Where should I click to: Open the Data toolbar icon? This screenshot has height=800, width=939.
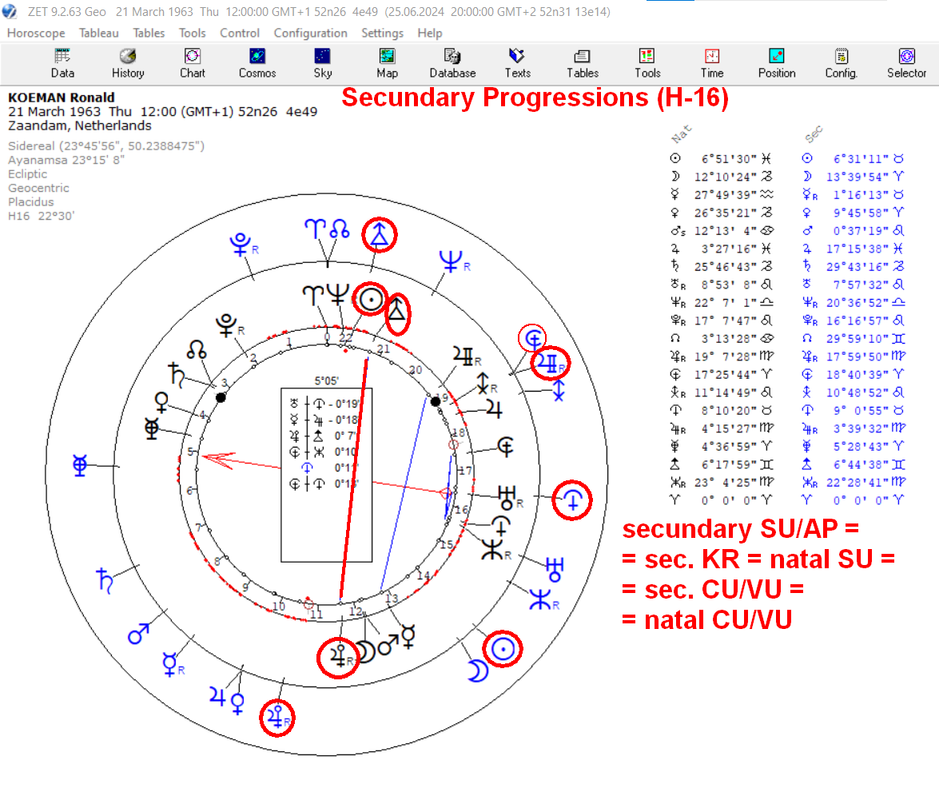[62, 63]
